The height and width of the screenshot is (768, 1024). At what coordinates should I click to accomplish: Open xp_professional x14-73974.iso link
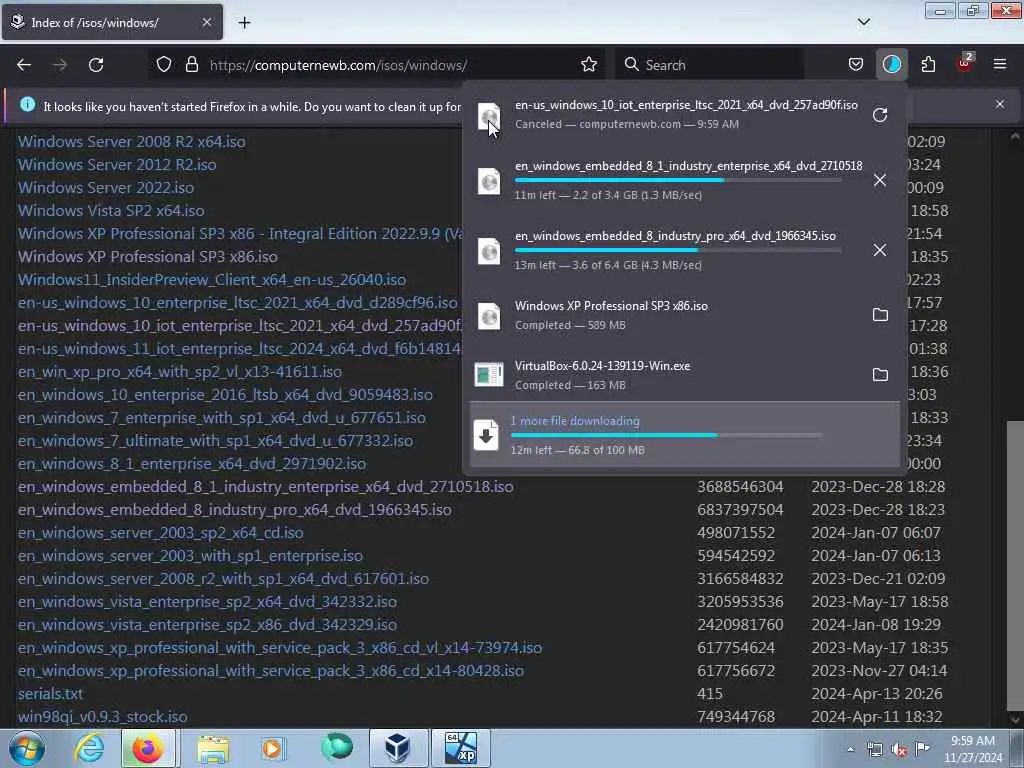pyautogui.click(x=280, y=647)
